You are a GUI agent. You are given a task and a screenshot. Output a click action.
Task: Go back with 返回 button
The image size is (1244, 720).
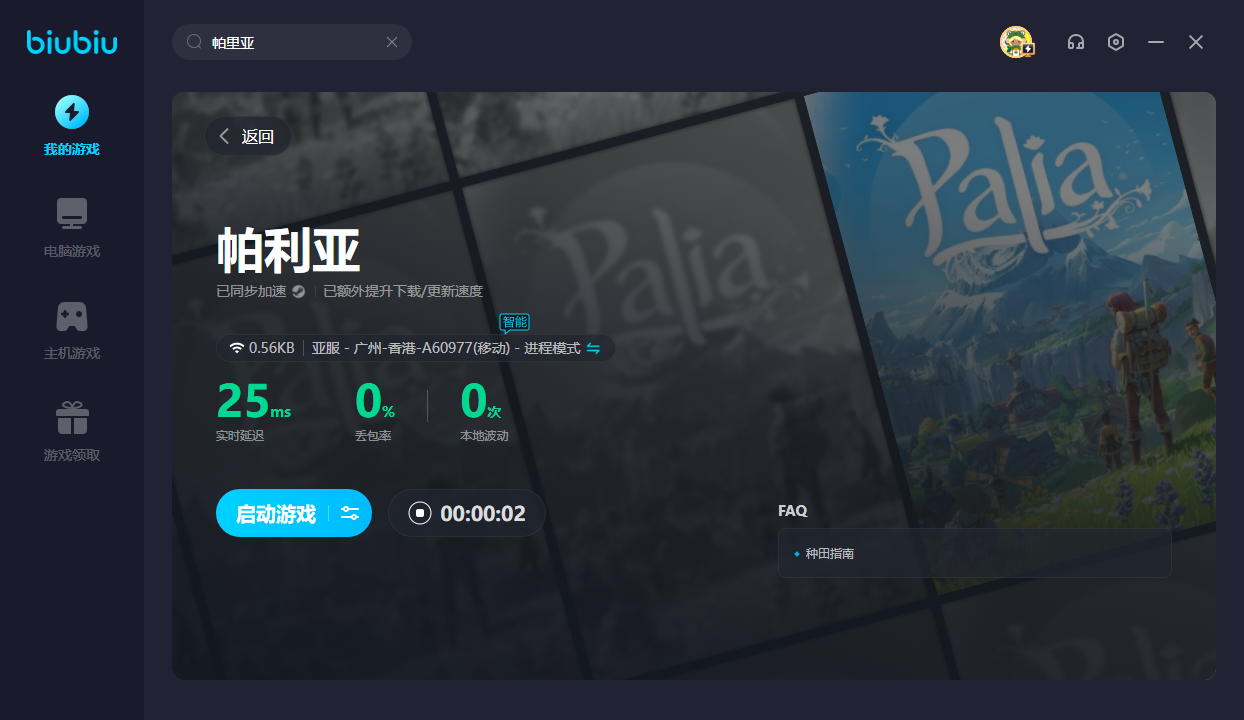point(248,137)
